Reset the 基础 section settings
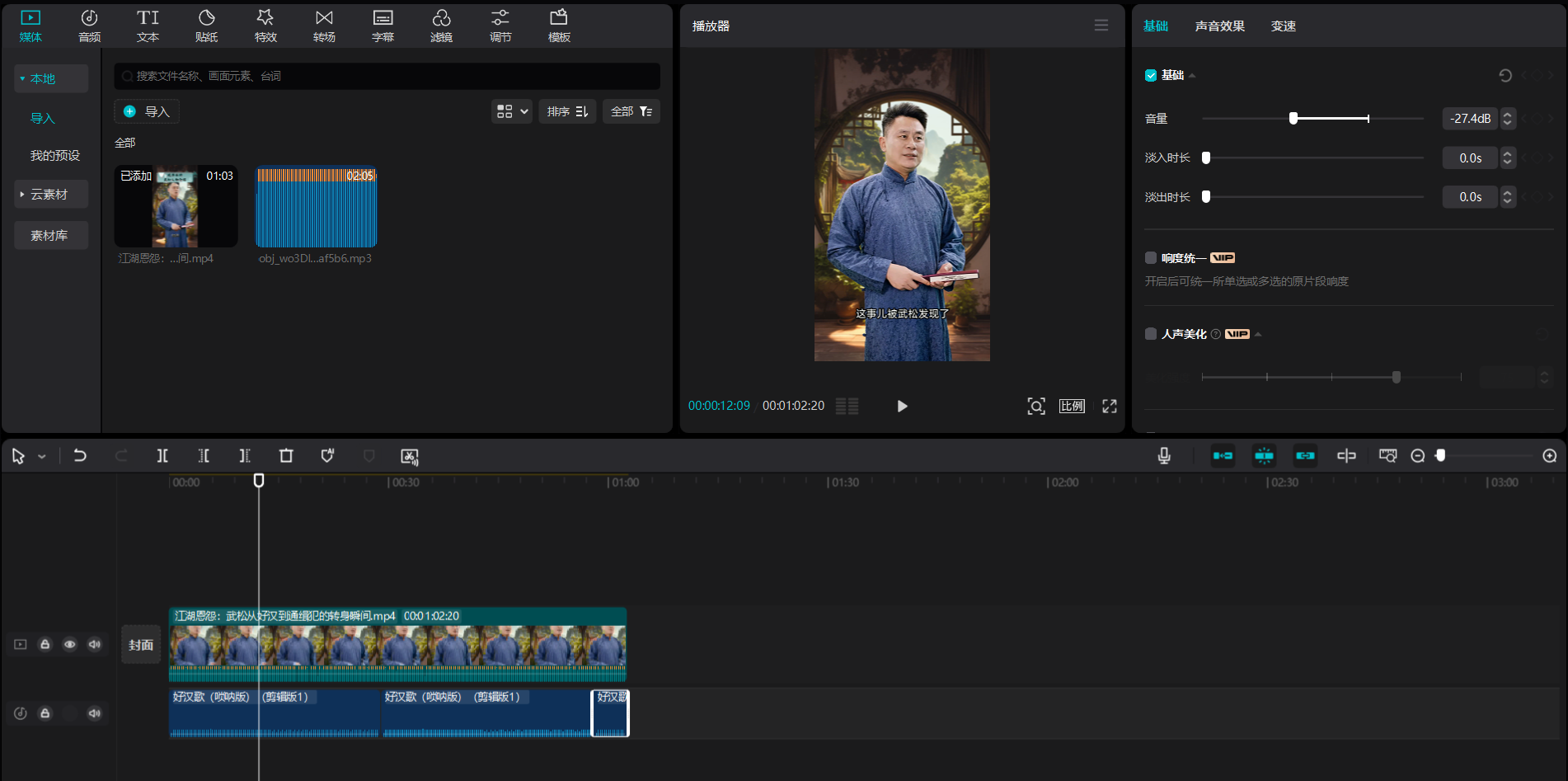The width and height of the screenshot is (1568, 781). [x=1505, y=75]
